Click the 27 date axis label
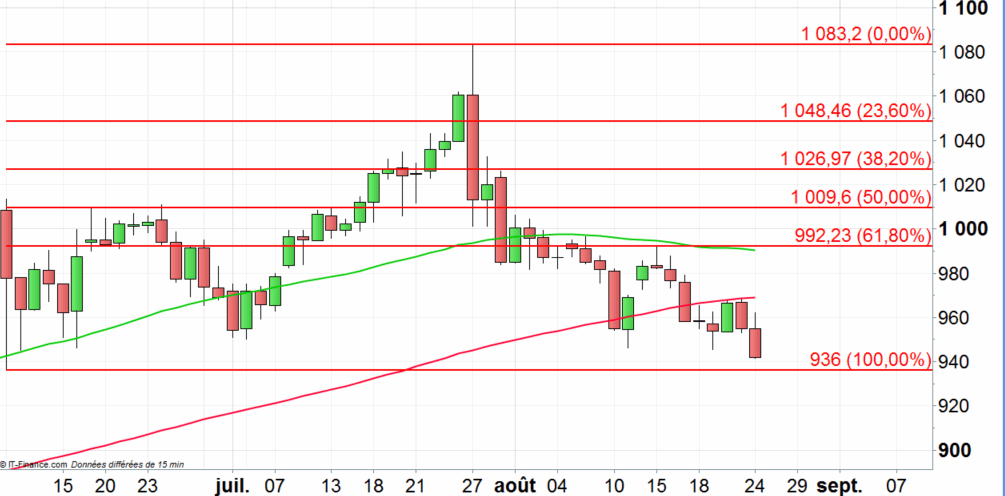Image resolution: width=1005 pixels, height=496 pixels. pyautogui.click(x=472, y=485)
